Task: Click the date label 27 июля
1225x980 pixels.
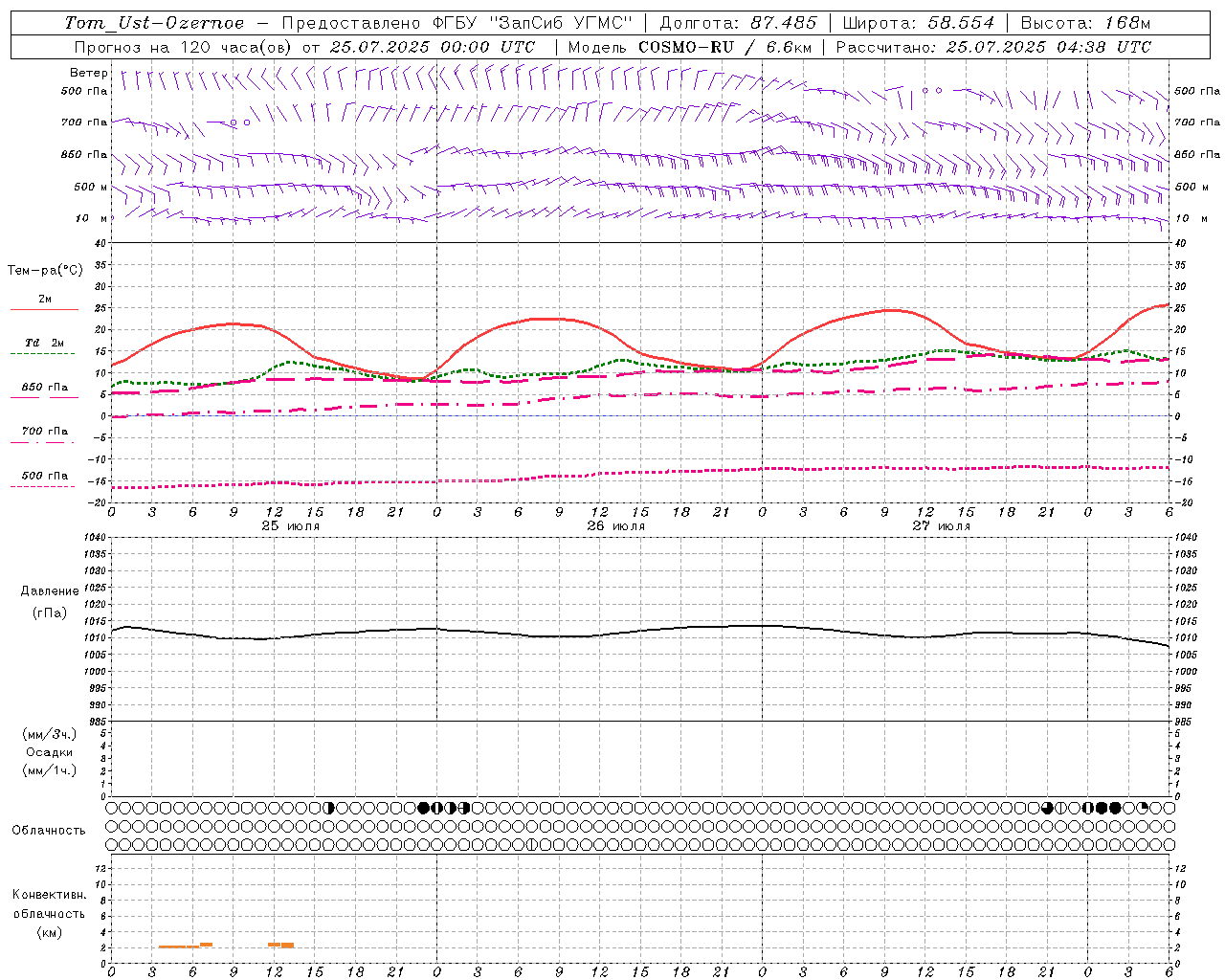Action: tap(942, 526)
